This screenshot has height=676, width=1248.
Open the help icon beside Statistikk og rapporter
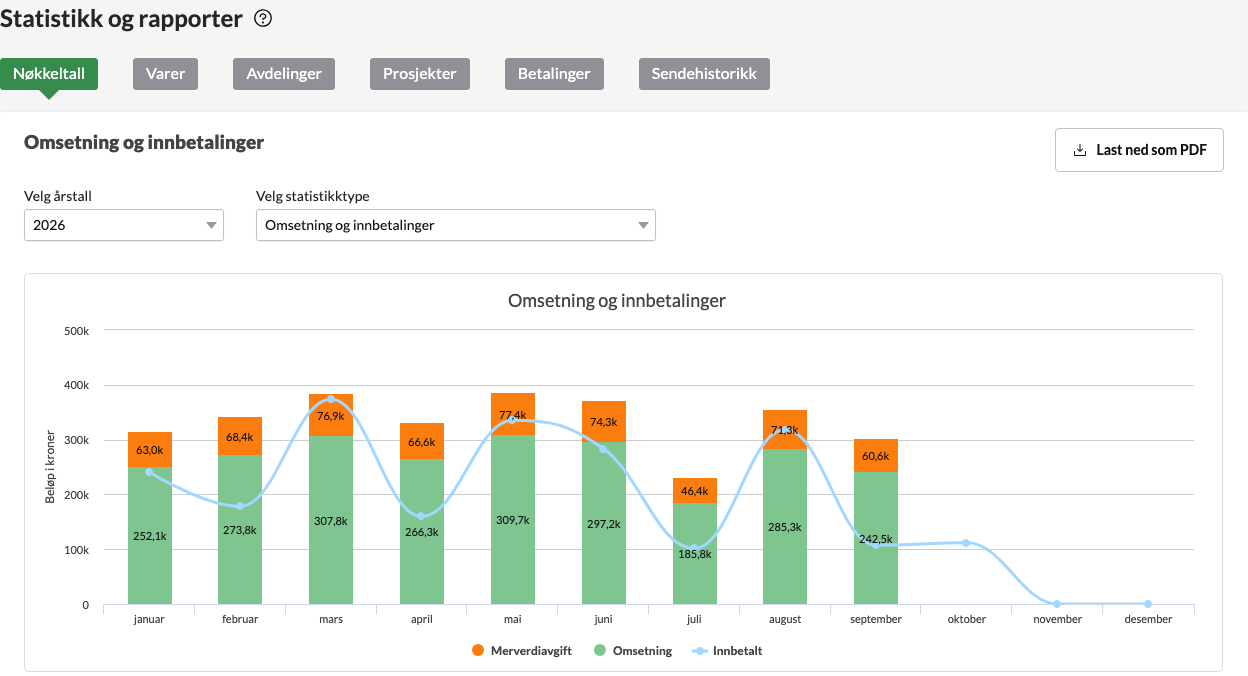(263, 18)
